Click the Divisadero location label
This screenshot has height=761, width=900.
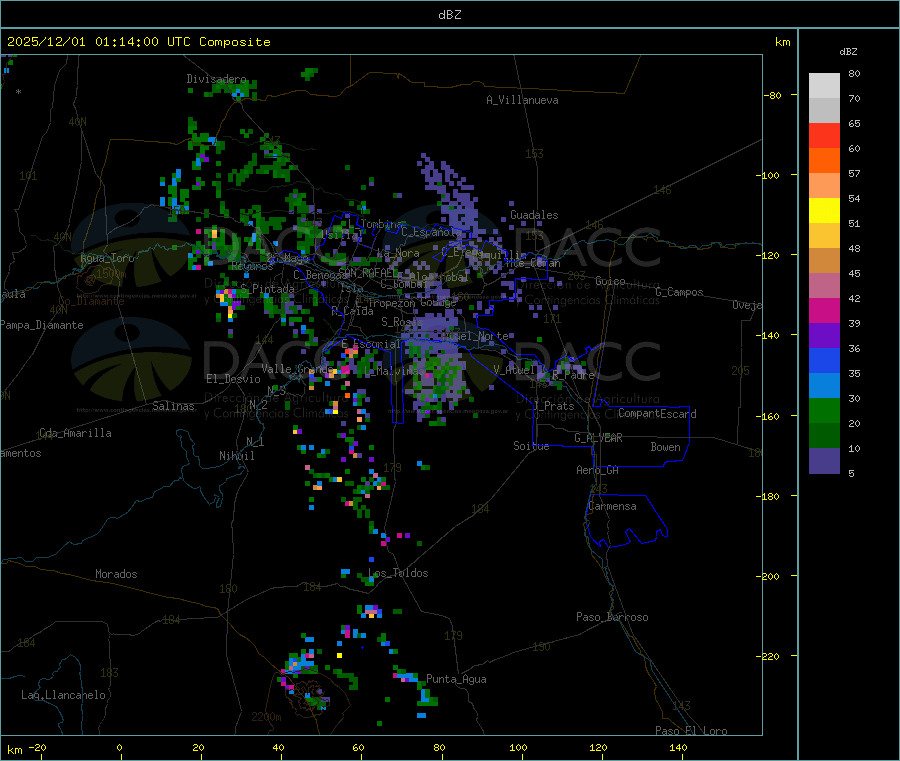click(216, 79)
